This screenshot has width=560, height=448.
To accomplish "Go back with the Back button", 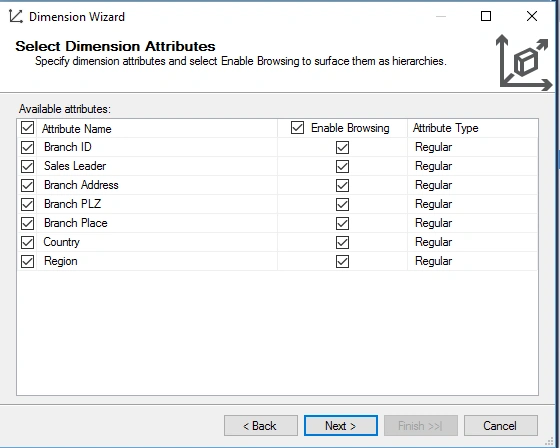I will pyautogui.click(x=261, y=425).
